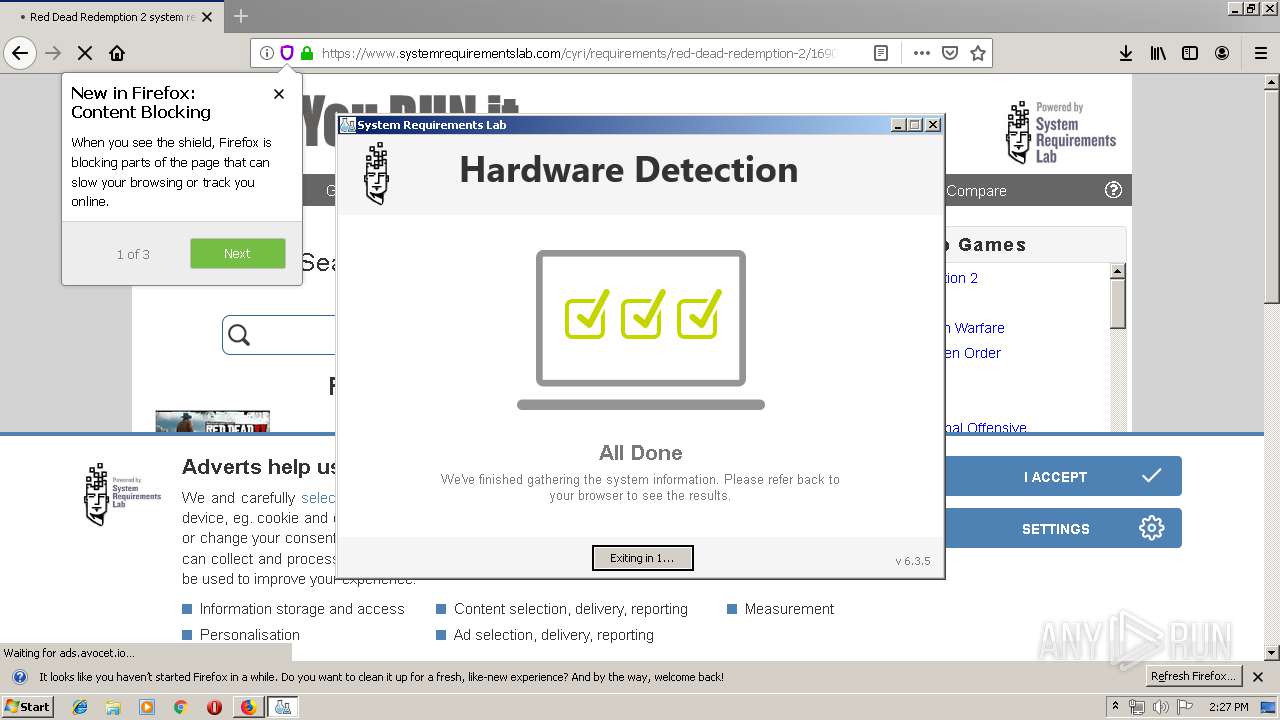Click the green padlock security icon
This screenshot has width=1280, height=720.
307,53
